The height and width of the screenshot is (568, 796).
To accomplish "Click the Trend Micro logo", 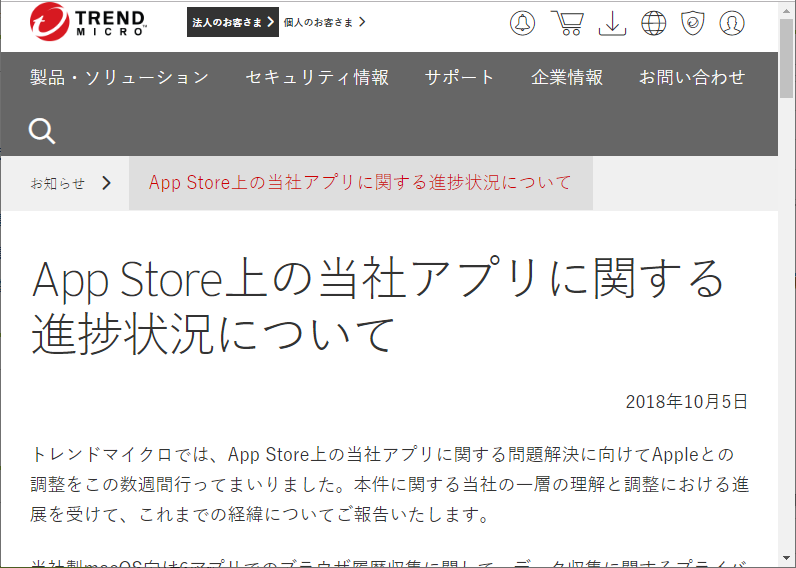I will click(x=88, y=22).
